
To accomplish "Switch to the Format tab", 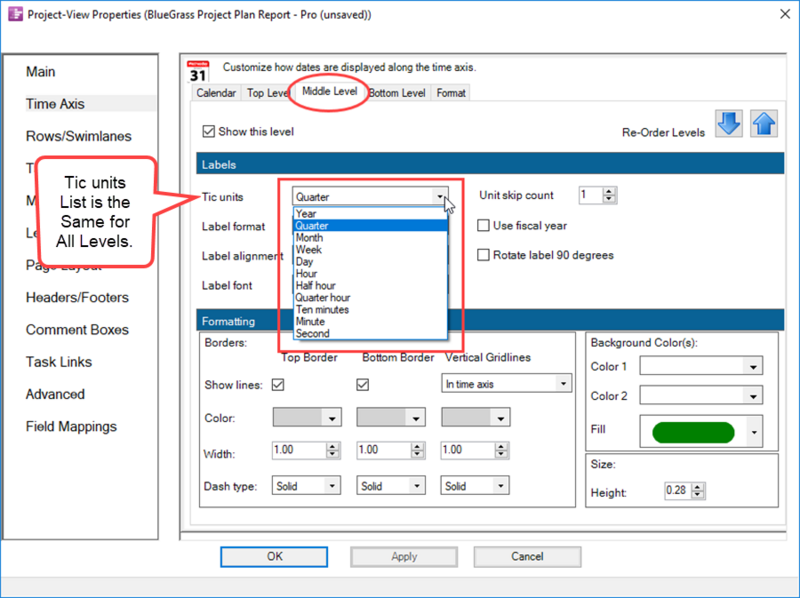I will click(x=451, y=93).
